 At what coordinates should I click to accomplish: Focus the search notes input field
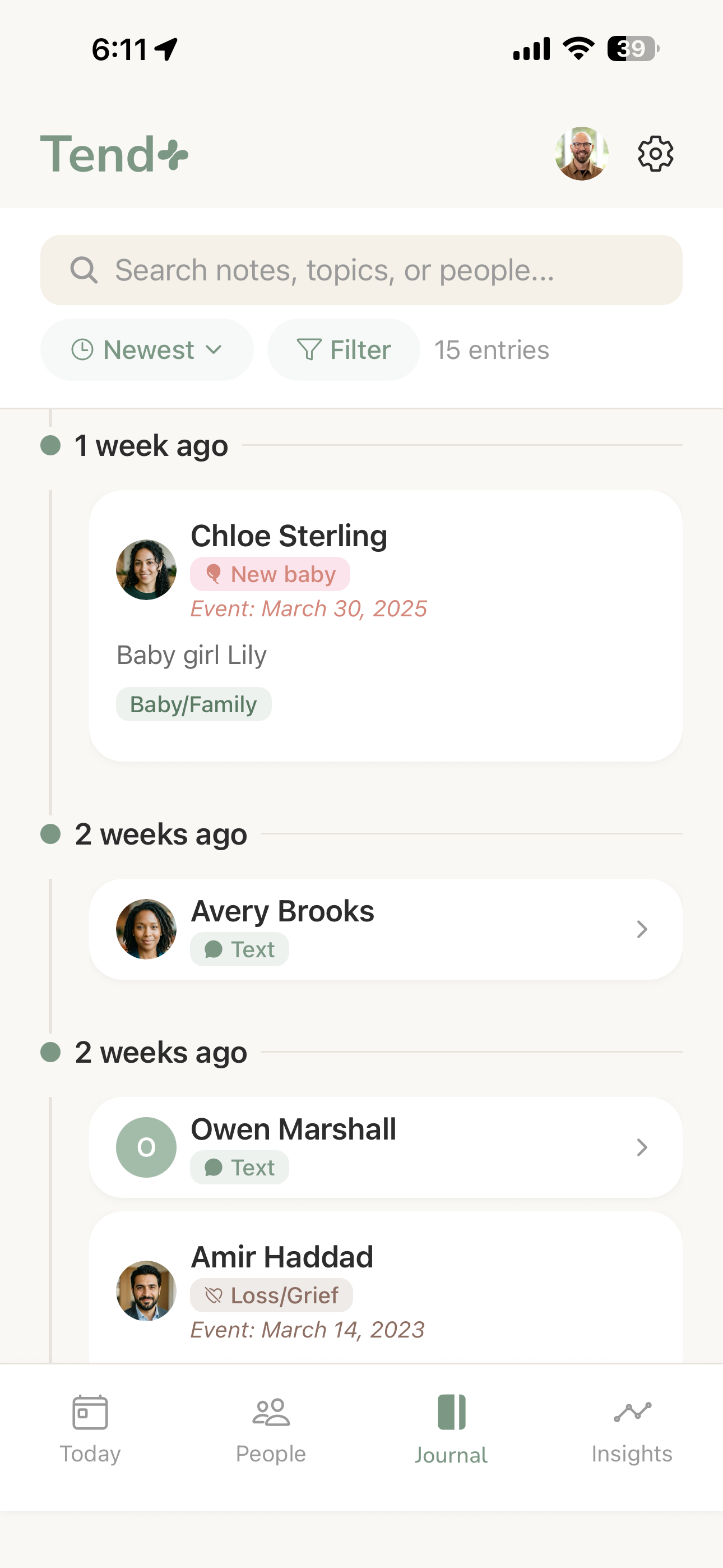(x=361, y=270)
